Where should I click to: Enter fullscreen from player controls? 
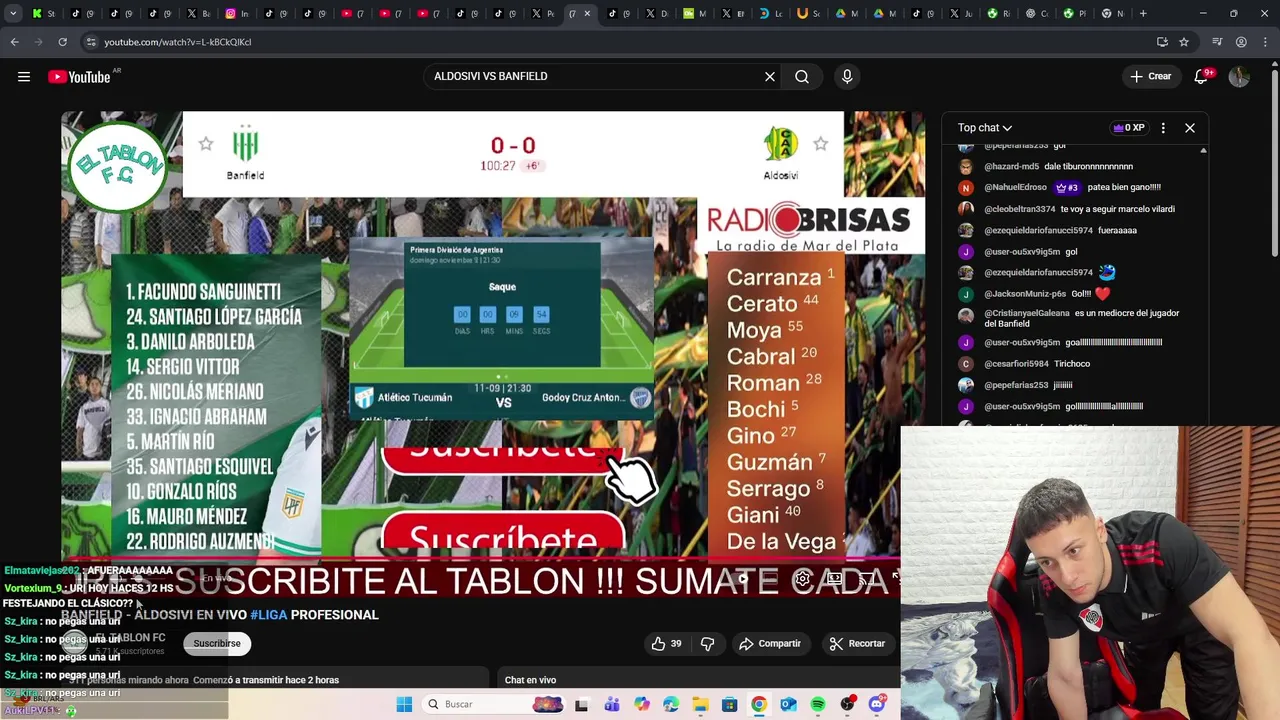(x=896, y=577)
